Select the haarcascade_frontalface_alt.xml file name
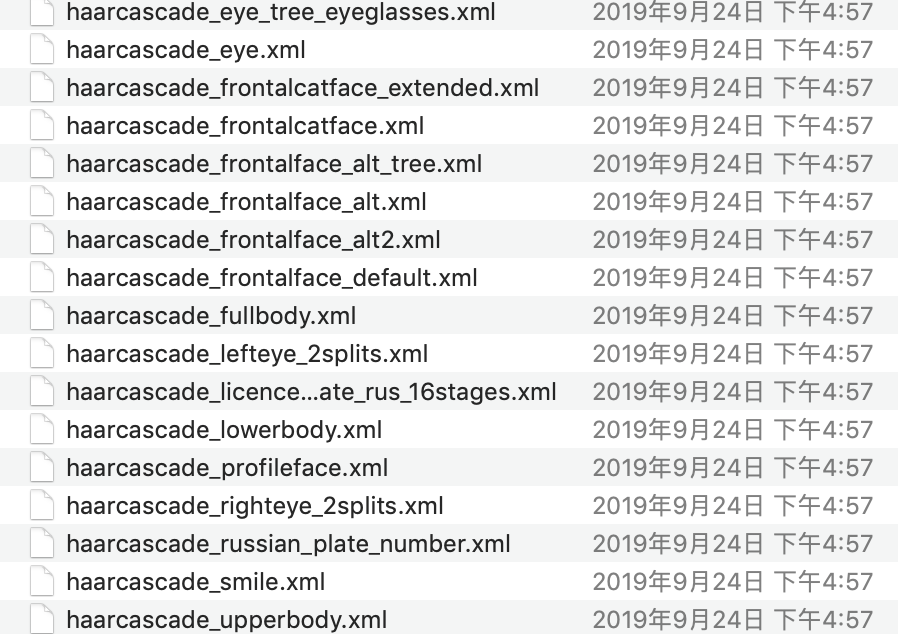898x634 pixels. [x=246, y=202]
